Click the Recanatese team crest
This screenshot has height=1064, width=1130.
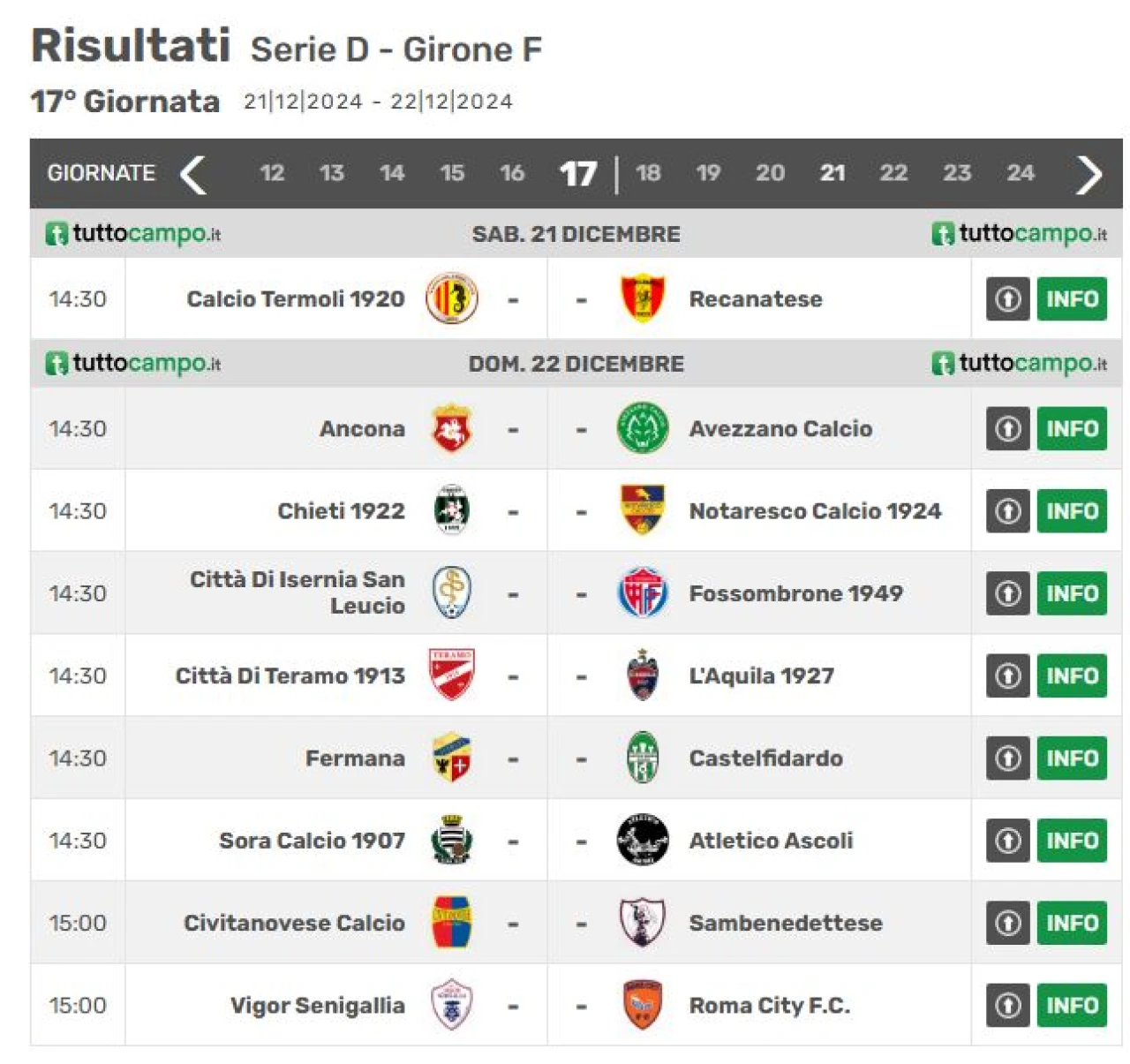[x=643, y=298]
